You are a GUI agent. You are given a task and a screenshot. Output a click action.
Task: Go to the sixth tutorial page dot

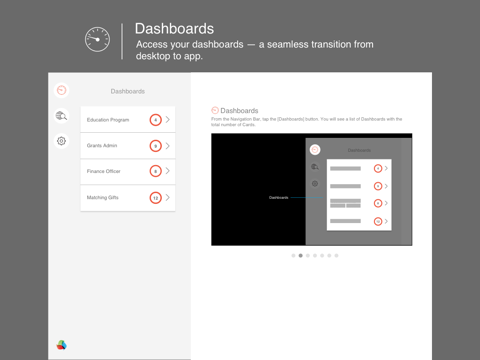tap(329, 256)
